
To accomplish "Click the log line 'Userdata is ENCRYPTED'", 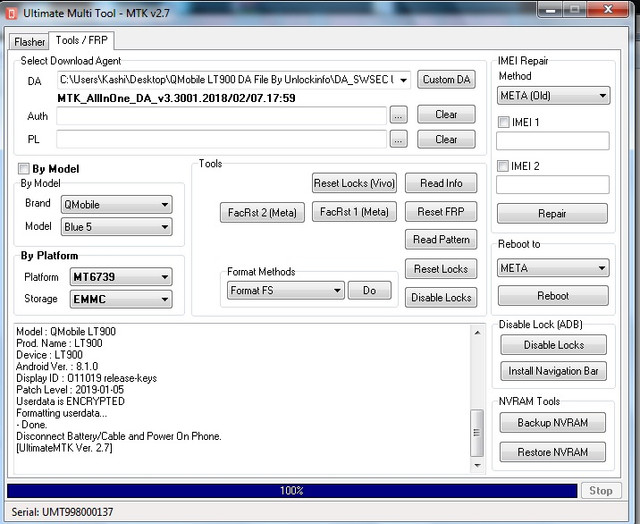I will [70, 401].
